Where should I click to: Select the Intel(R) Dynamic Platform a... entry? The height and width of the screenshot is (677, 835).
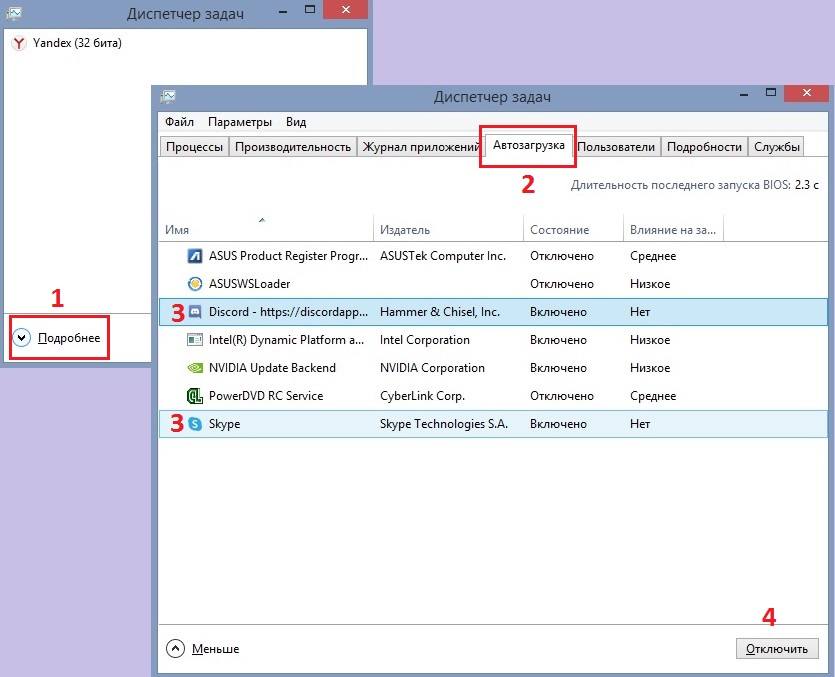(x=286, y=340)
